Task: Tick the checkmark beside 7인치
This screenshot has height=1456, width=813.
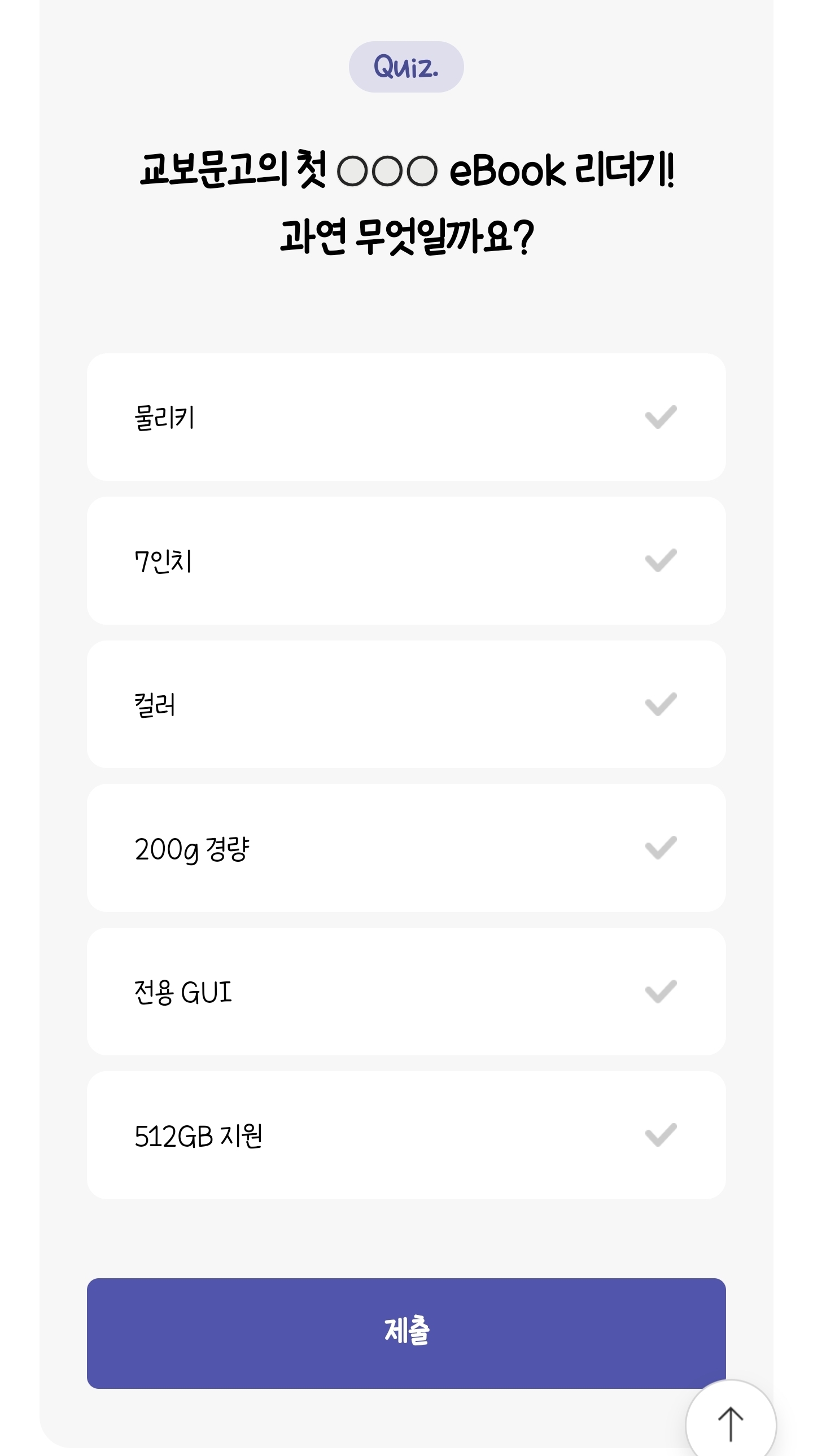Action: pos(661,561)
